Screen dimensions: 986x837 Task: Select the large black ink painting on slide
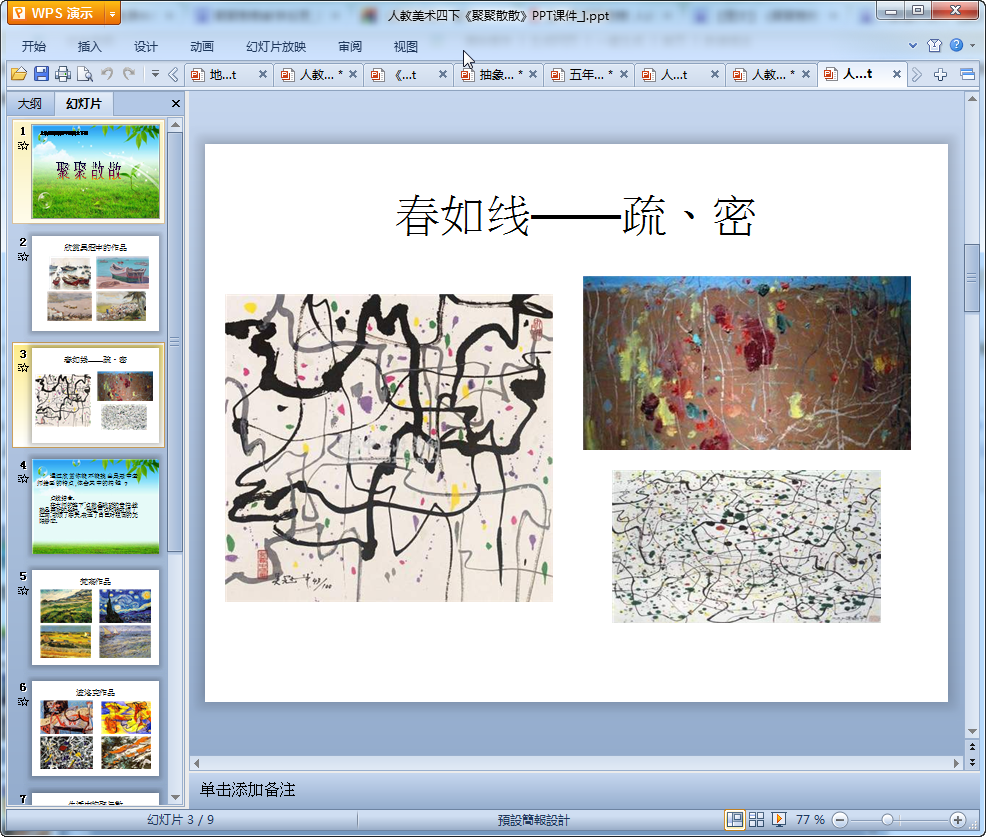click(389, 448)
